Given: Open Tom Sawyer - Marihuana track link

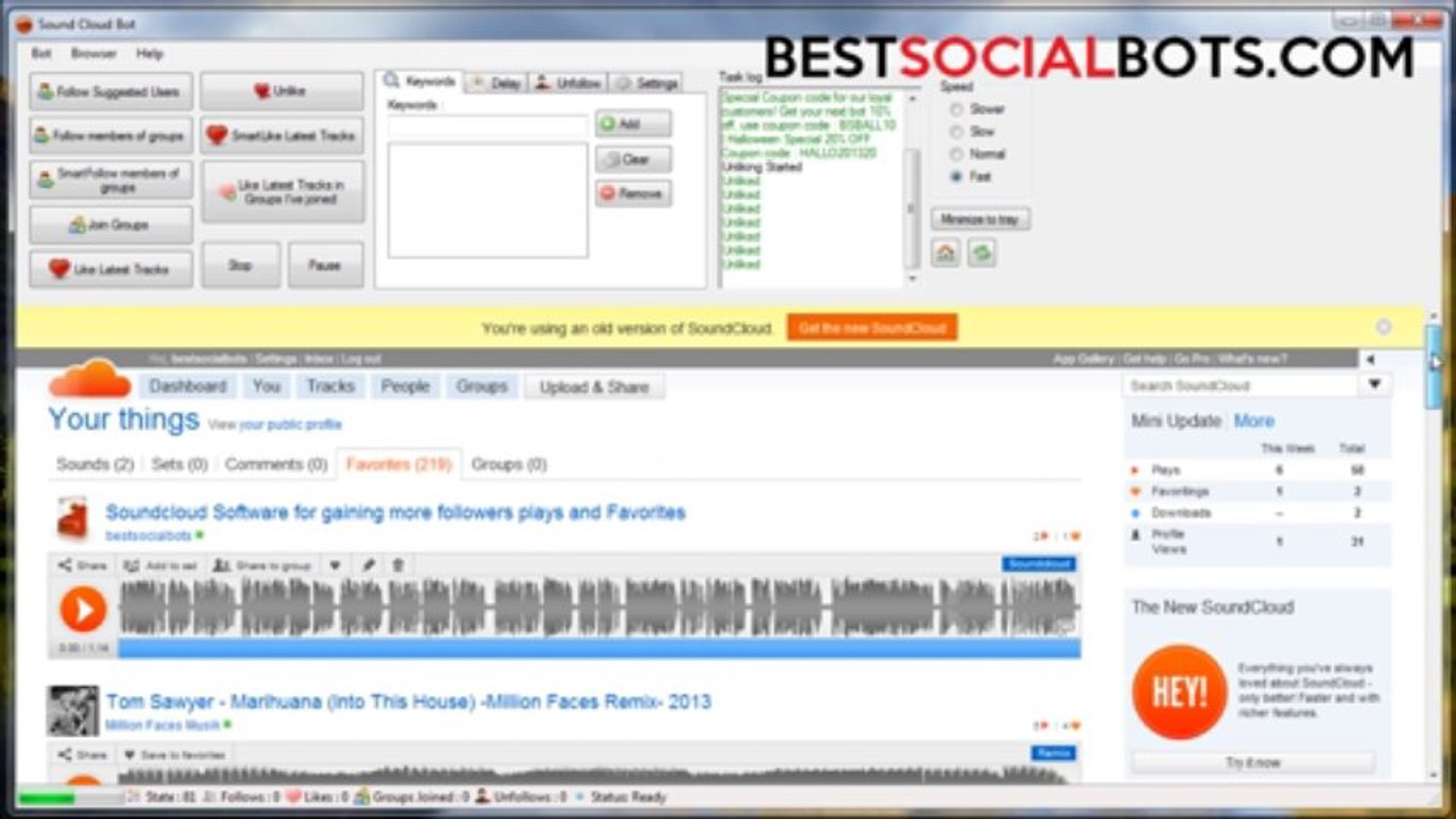Looking at the screenshot, I should [x=408, y=701].
